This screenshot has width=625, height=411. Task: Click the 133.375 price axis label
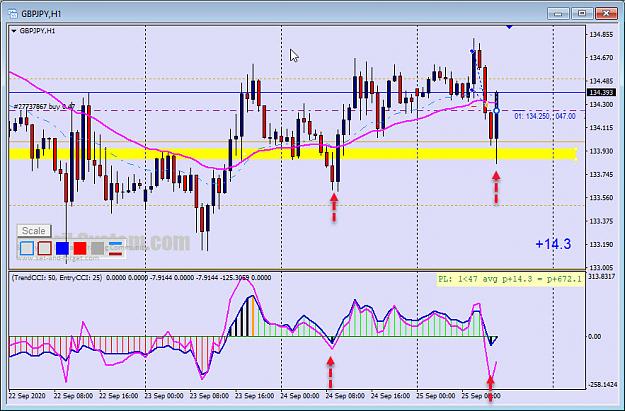(x=601, y=221)
